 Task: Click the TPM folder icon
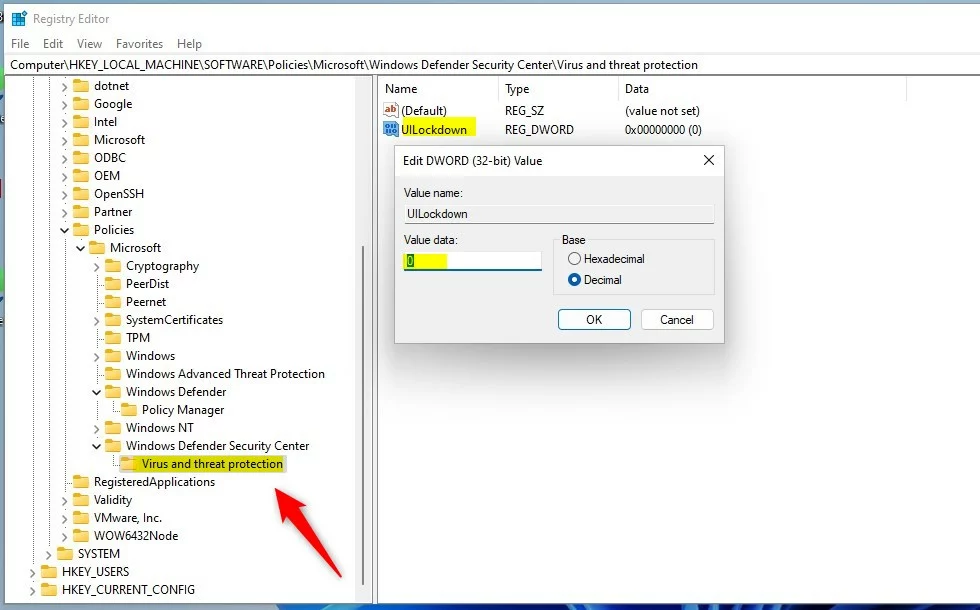113,338
